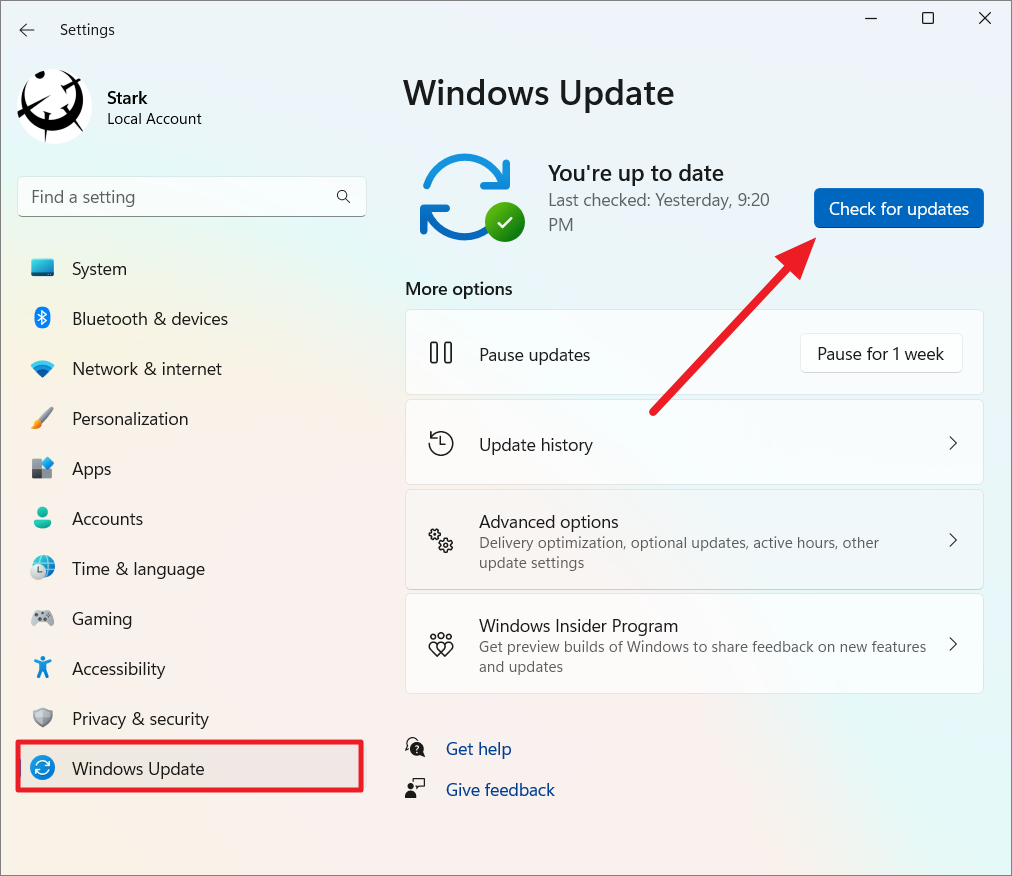Click the Windows Update sidebar icon
The image size is (1012, 876).
[43, 768]
